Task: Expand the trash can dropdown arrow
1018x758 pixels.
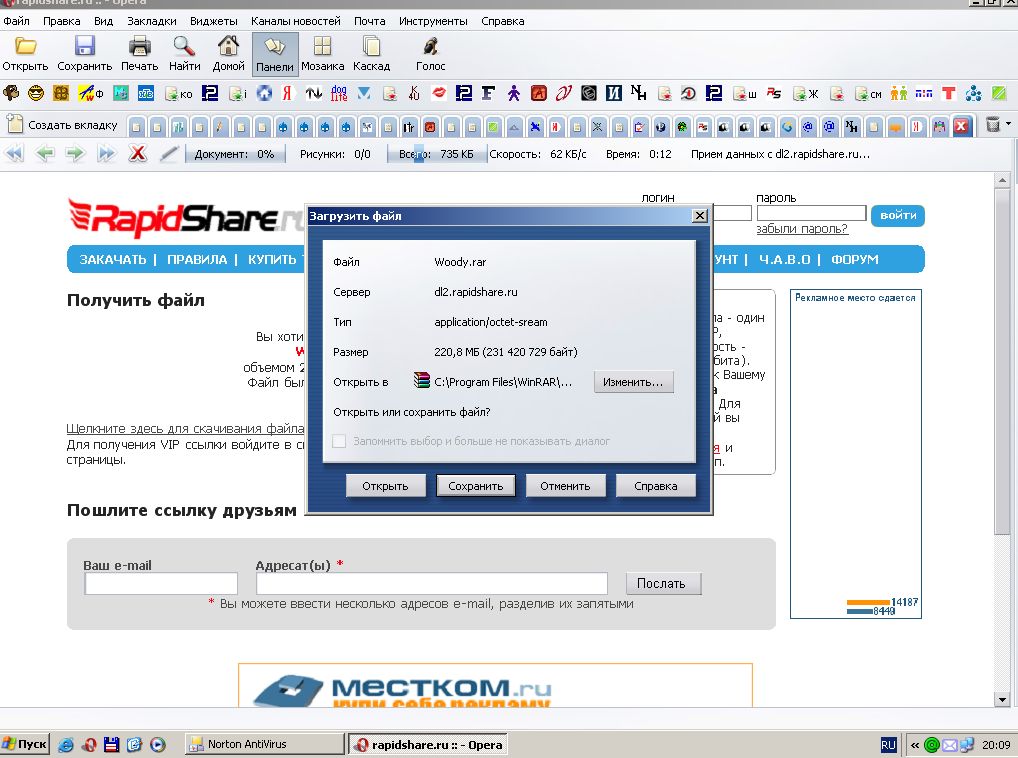Action: click(1008, 123)
